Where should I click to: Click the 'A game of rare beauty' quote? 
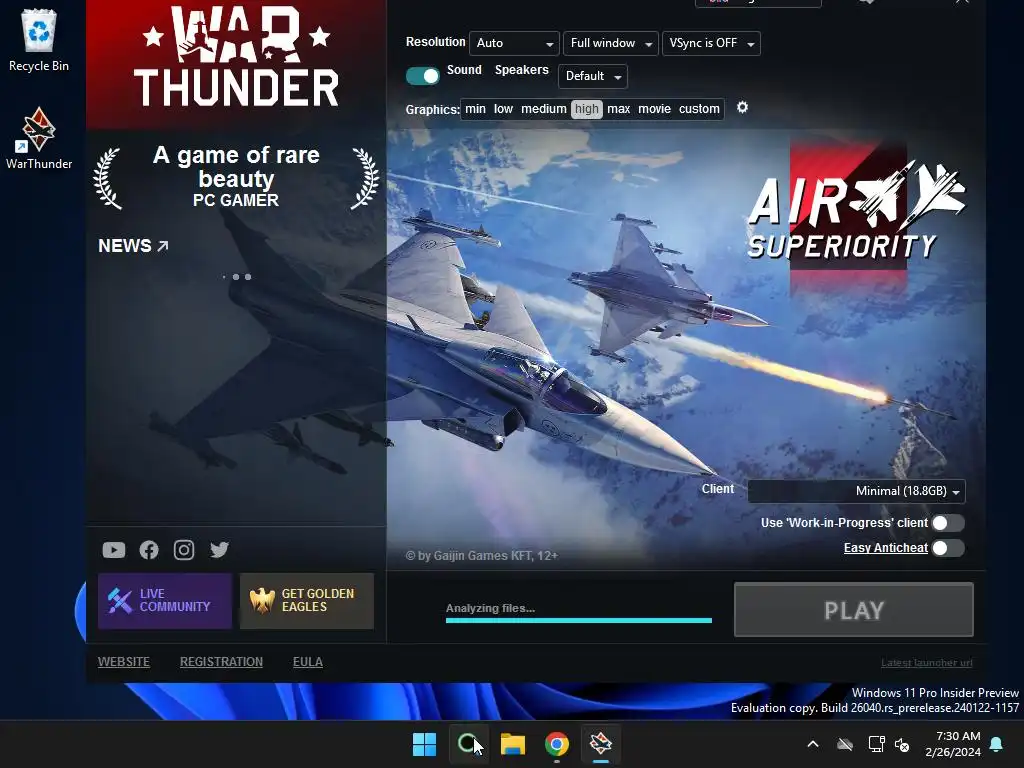point(236,167)
